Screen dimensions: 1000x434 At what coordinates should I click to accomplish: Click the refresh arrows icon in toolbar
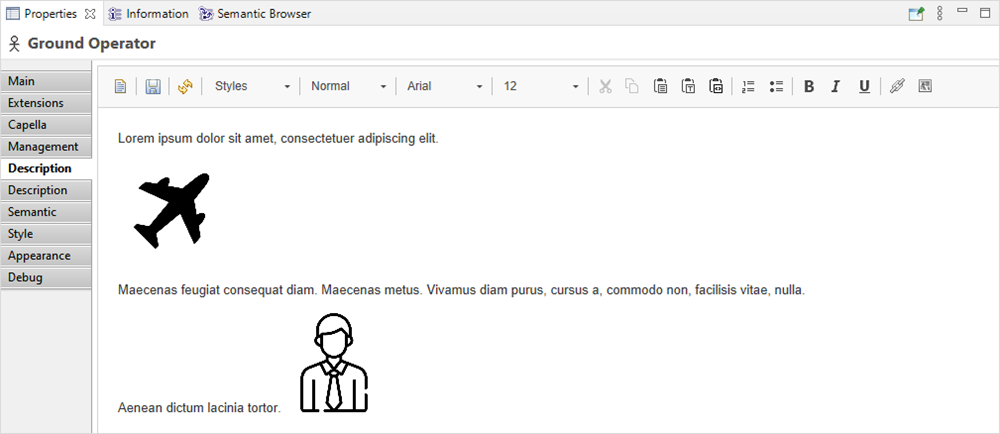[x=185, y=87]
